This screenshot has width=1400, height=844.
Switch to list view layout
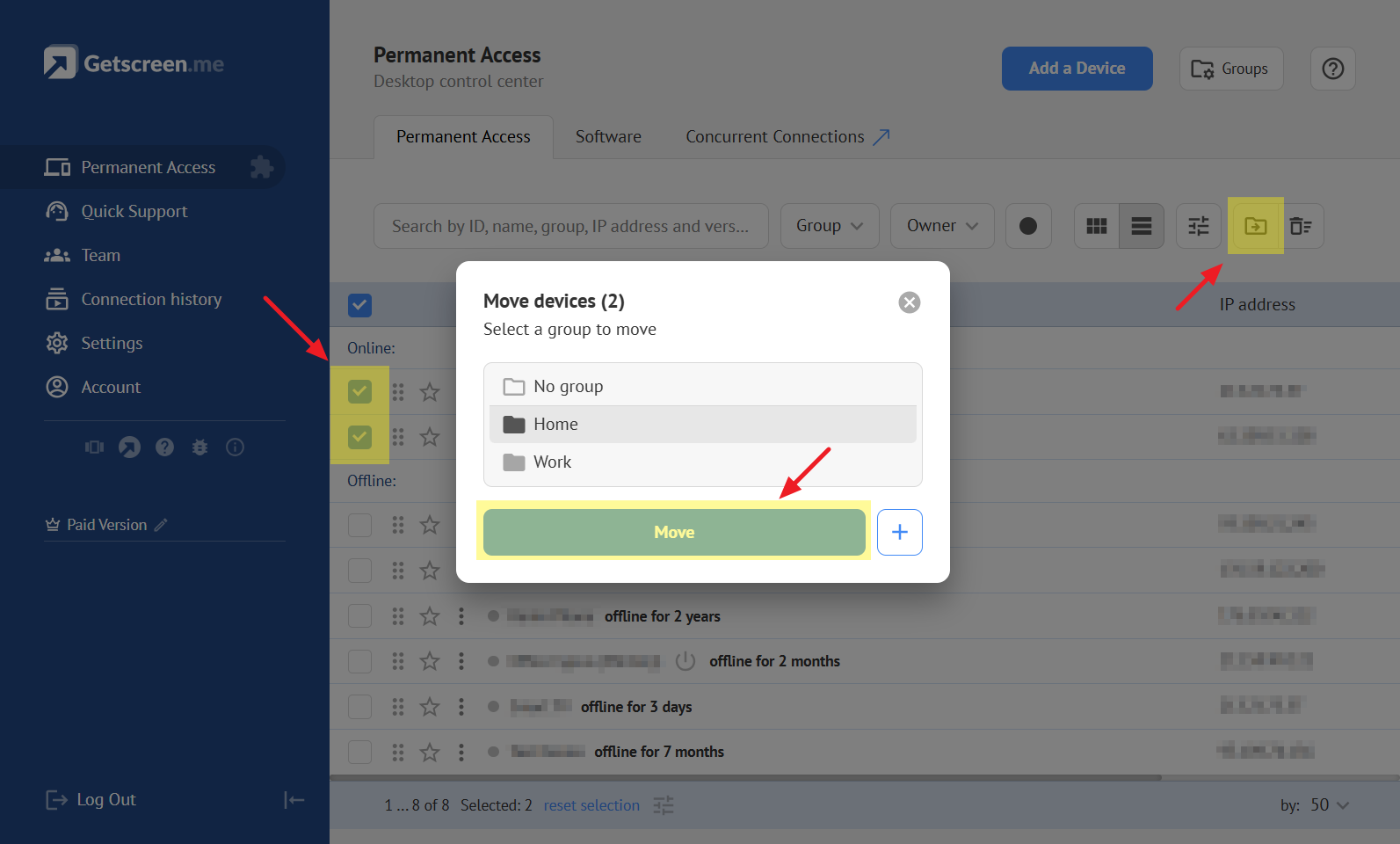tap(1141, 226)
